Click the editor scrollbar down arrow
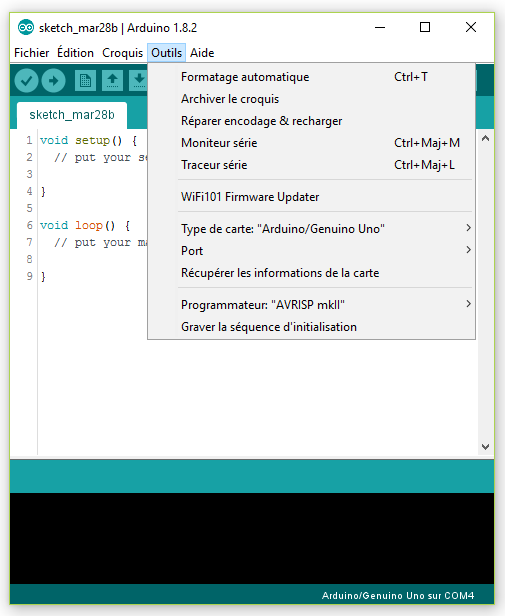The image size is (505, 616). coord(485,447)
